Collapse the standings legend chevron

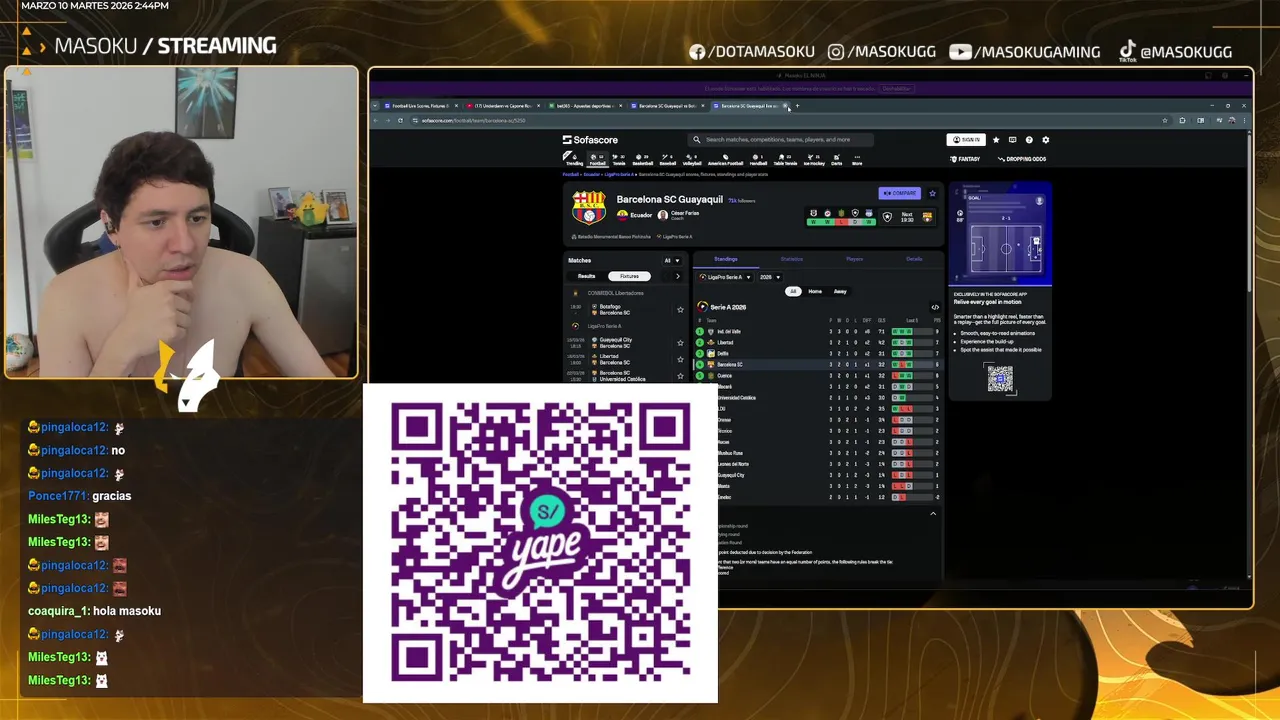coord(933,513)
